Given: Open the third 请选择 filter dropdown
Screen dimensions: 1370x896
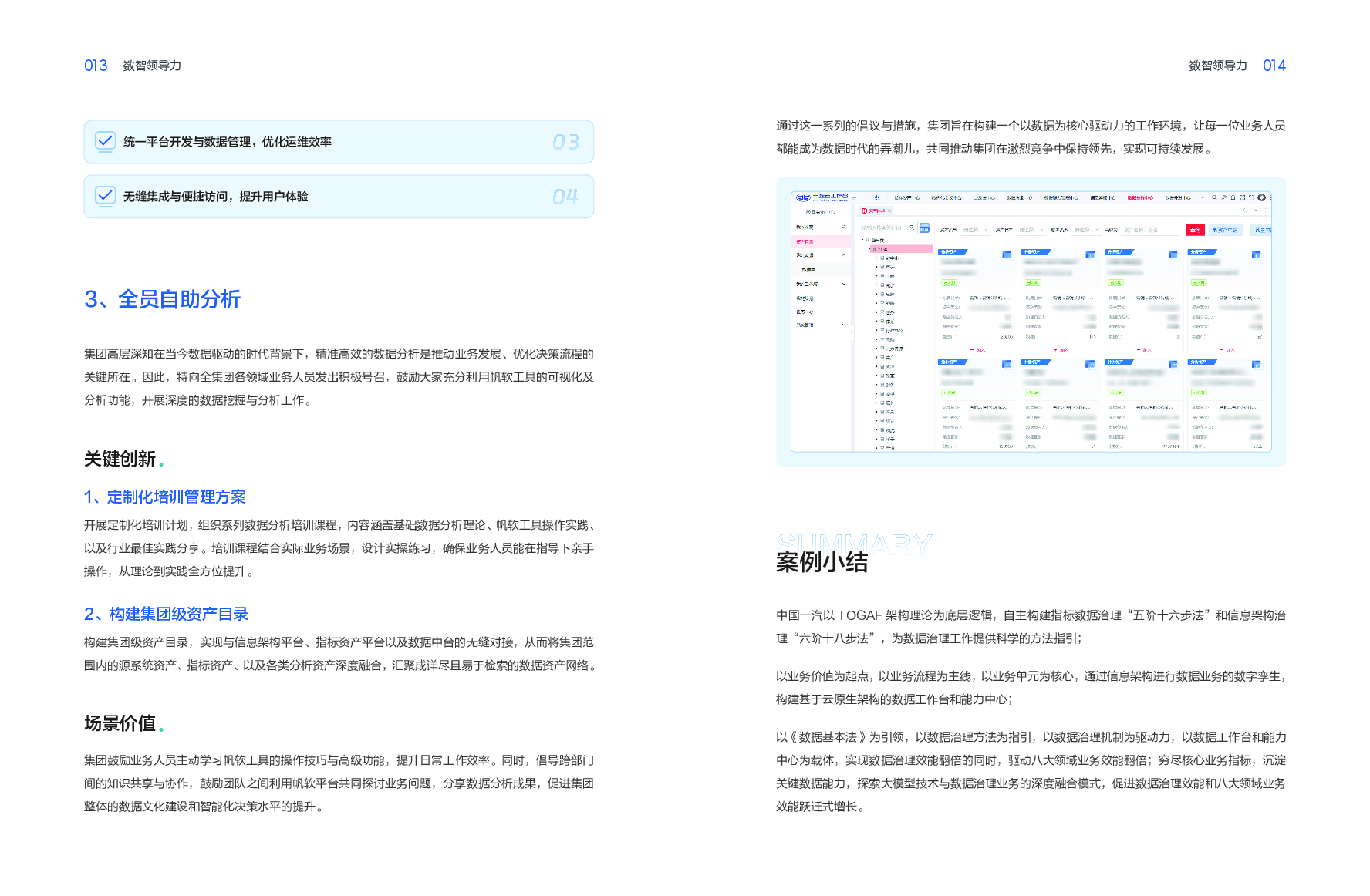Looking at the screenshot, I should (1087, 230).
